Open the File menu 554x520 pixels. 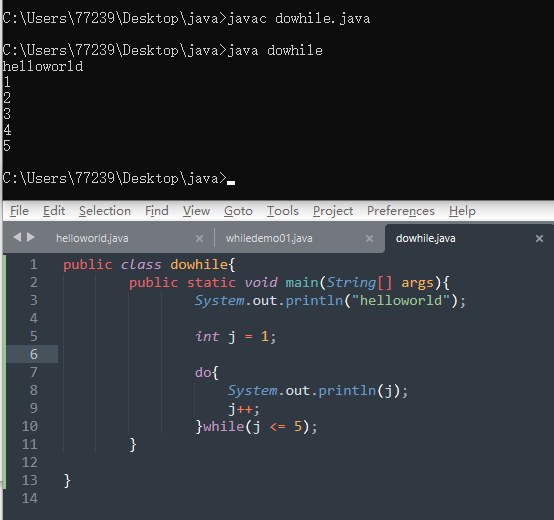pyautogui.click(x=19, y=211)
